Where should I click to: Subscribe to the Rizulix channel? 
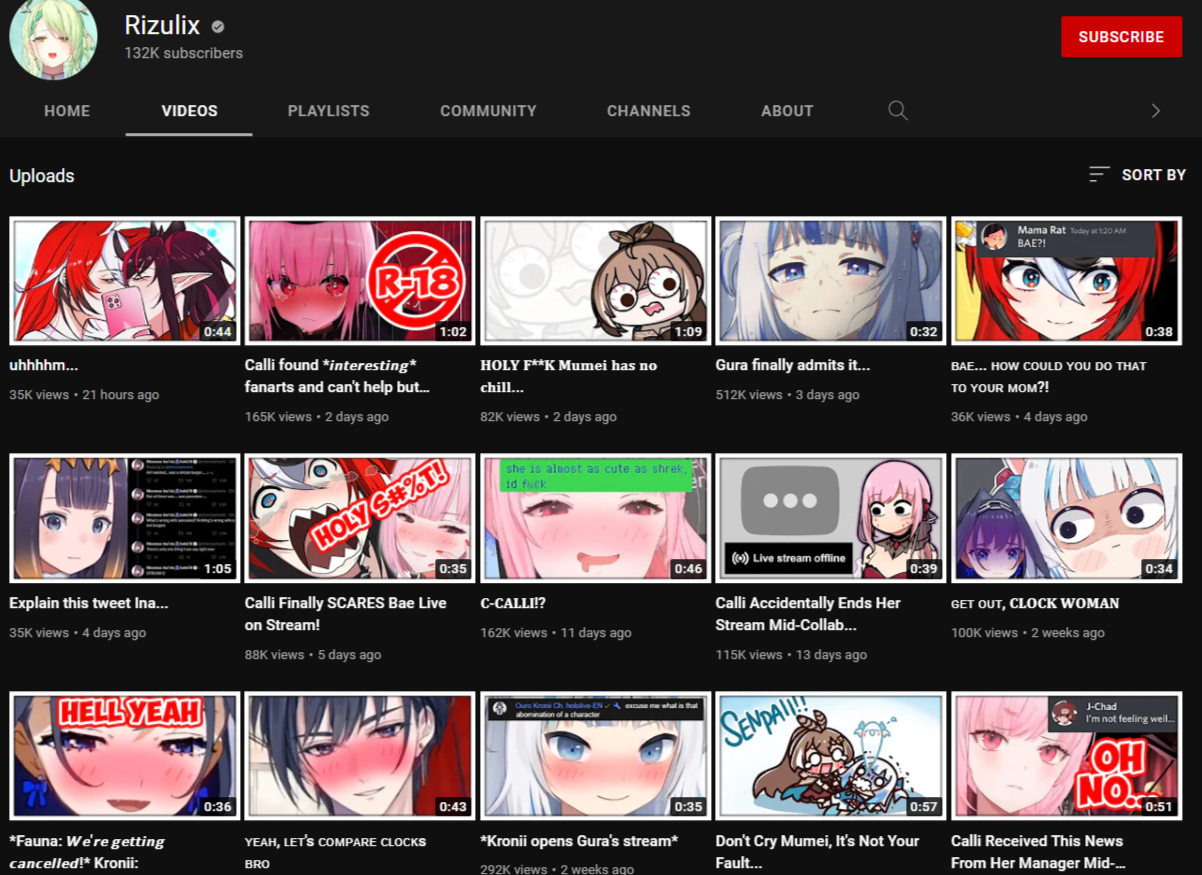coord(1121,37)
